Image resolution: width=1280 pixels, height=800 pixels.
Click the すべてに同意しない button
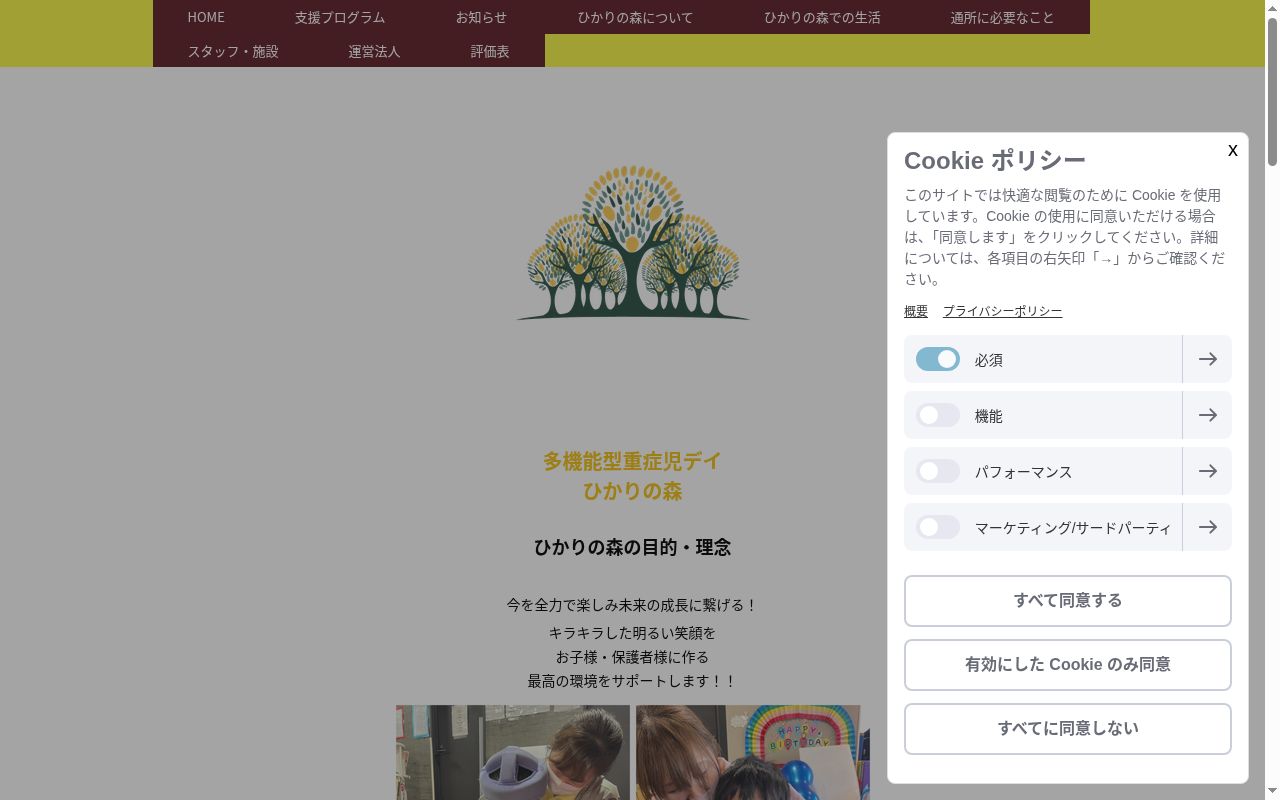(1068, 729)
